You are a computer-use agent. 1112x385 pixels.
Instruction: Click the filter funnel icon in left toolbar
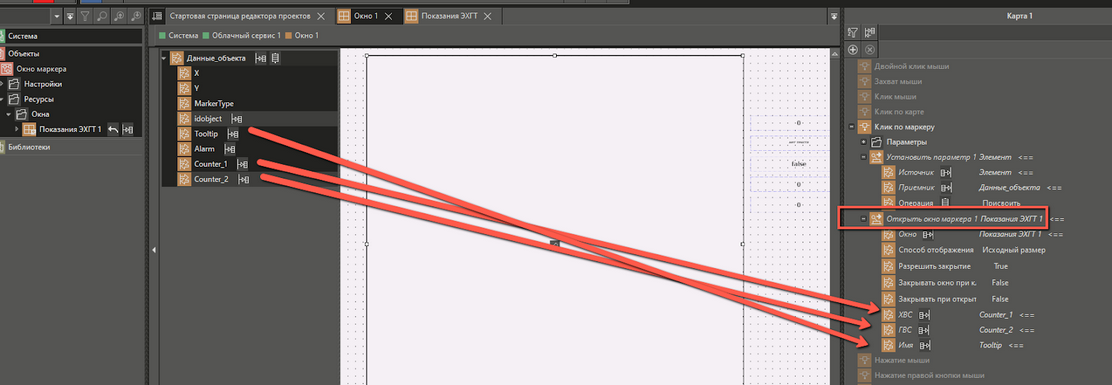pos(84,16)
